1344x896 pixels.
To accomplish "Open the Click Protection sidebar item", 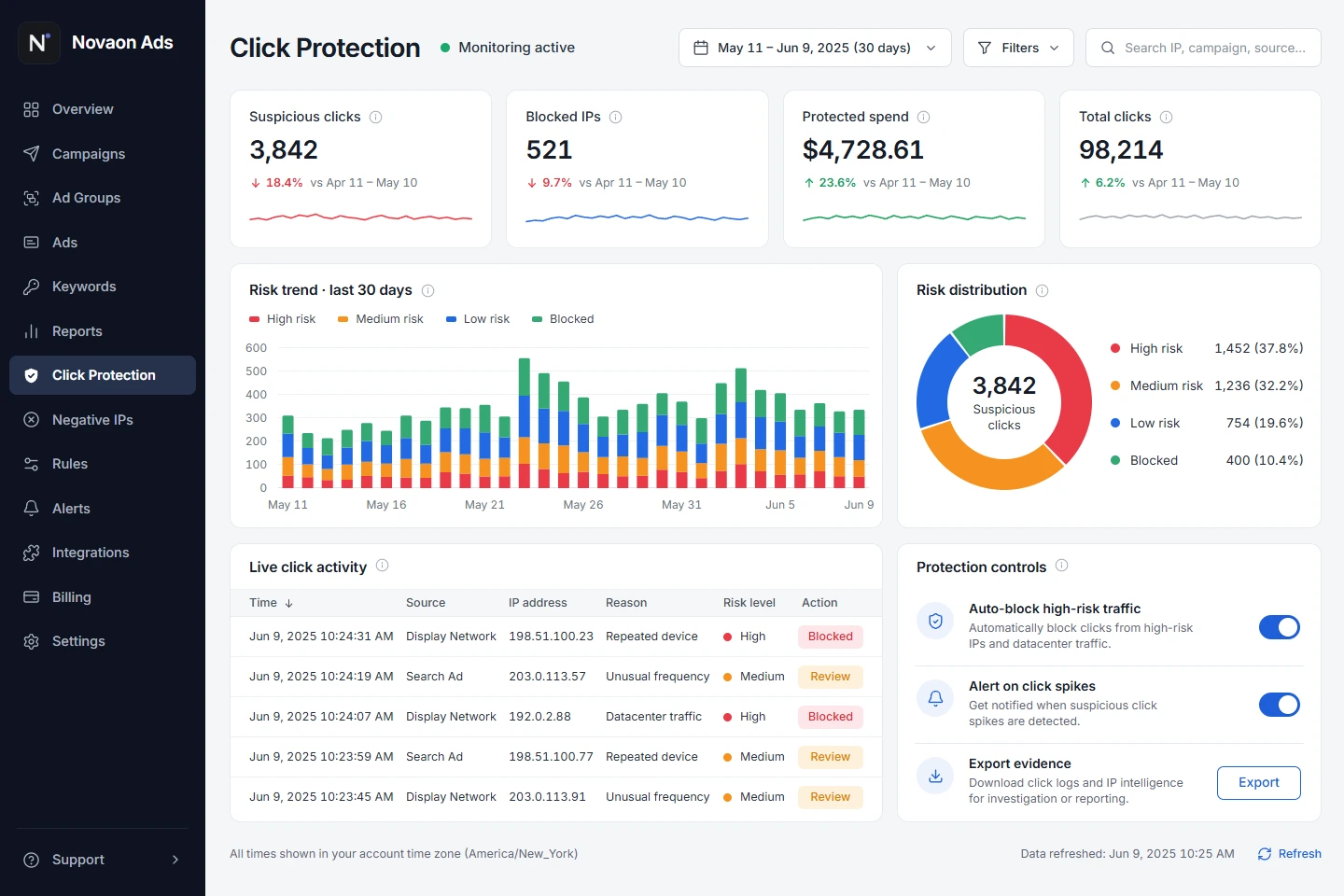I will click(103, 375).
